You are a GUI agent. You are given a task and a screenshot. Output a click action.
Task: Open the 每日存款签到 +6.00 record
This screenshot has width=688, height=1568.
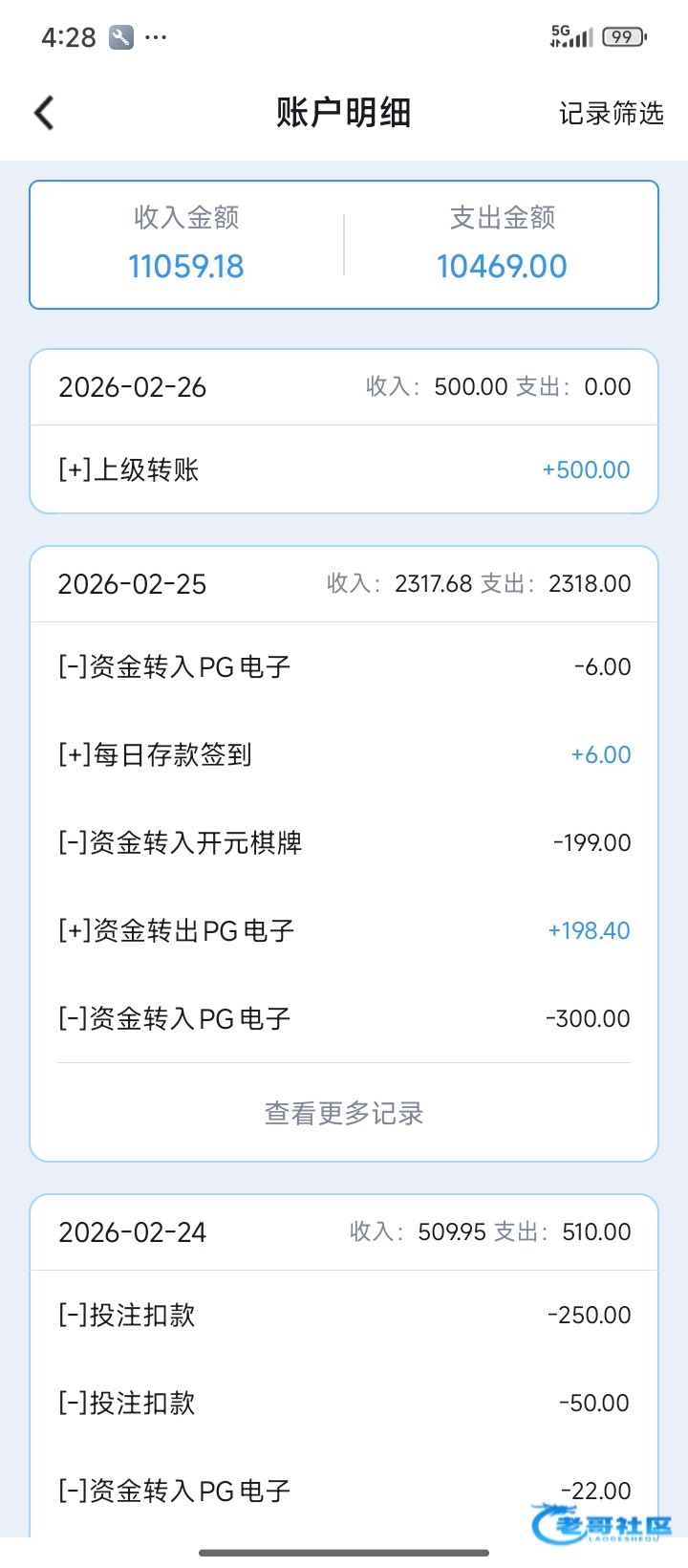click(x=344, y=754)
